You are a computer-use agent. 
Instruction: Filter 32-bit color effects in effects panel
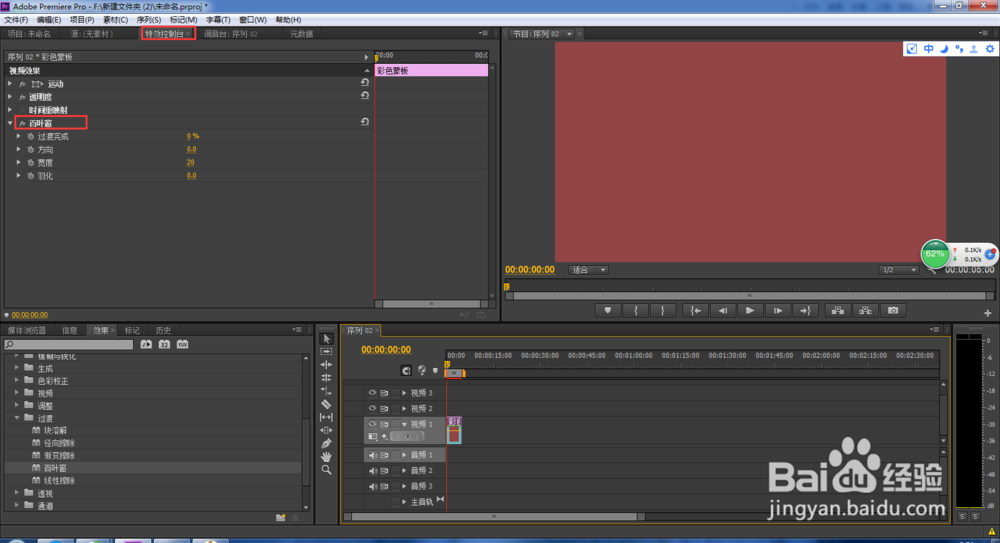164,345
